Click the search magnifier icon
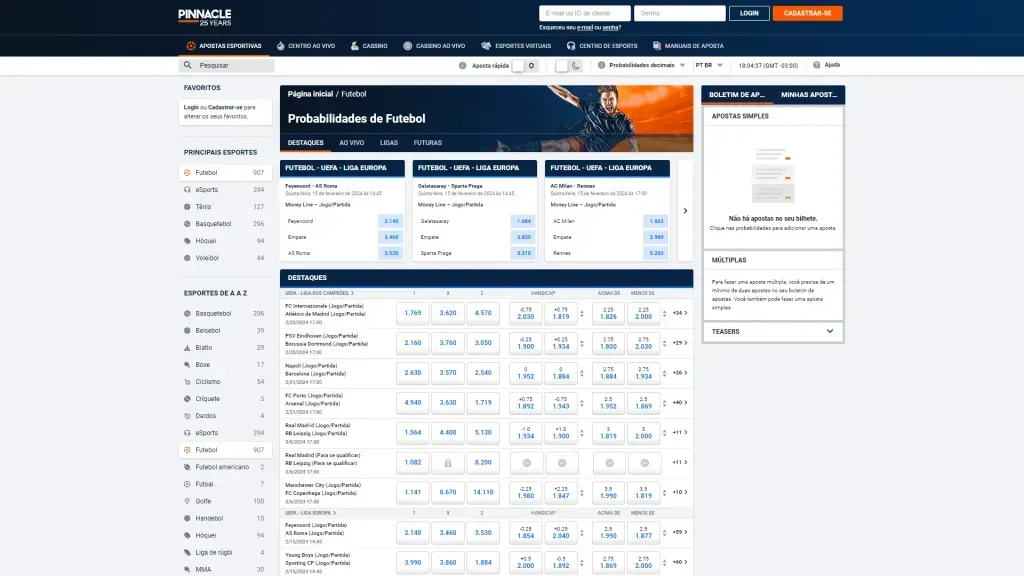The image size is (1024, 576). tap(185, 64)
